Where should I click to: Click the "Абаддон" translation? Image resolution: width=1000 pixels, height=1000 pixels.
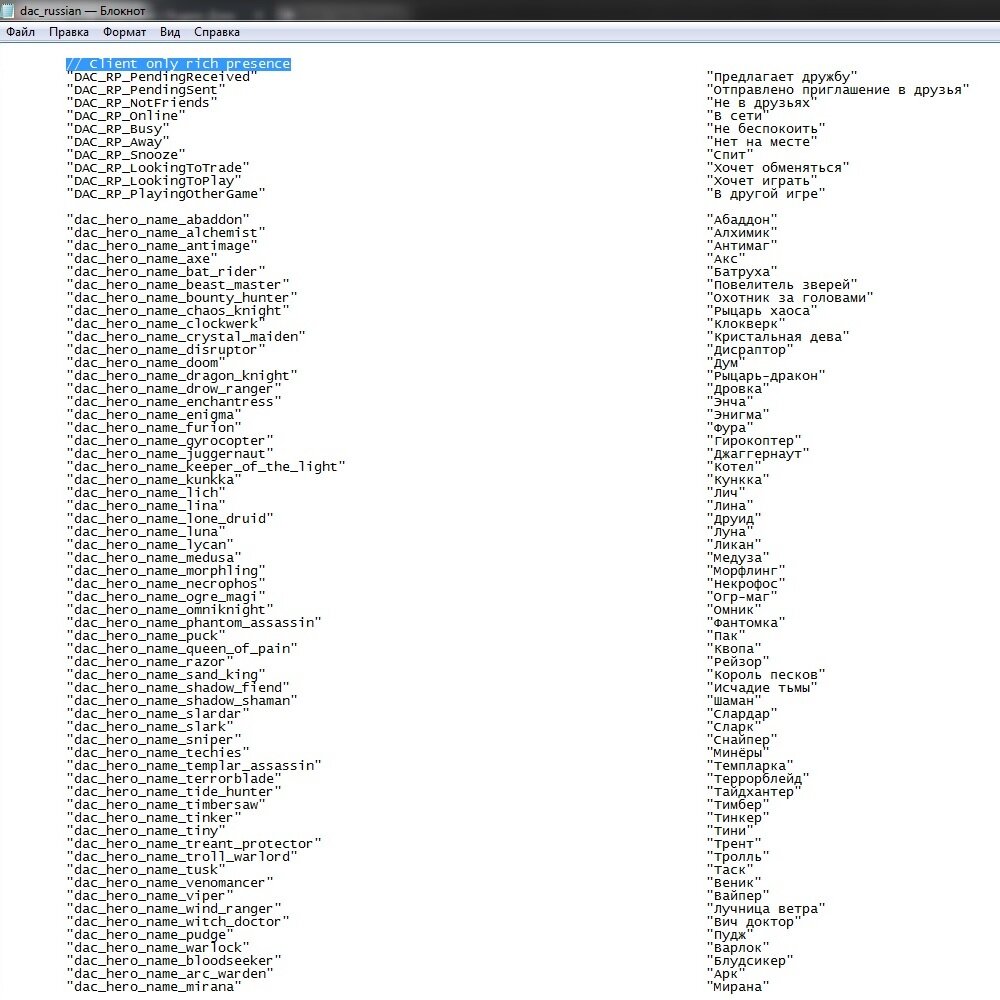click(x=742, y=220)
